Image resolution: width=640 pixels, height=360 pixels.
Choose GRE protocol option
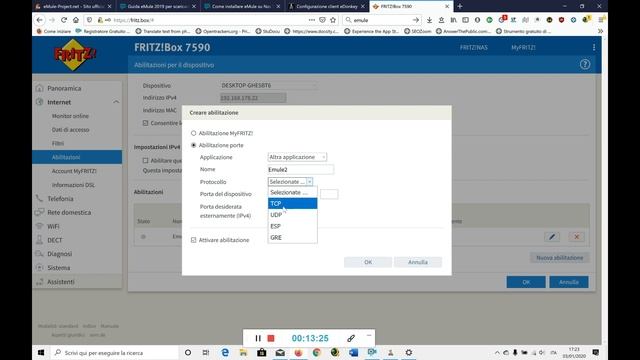[x=292, y=238]
